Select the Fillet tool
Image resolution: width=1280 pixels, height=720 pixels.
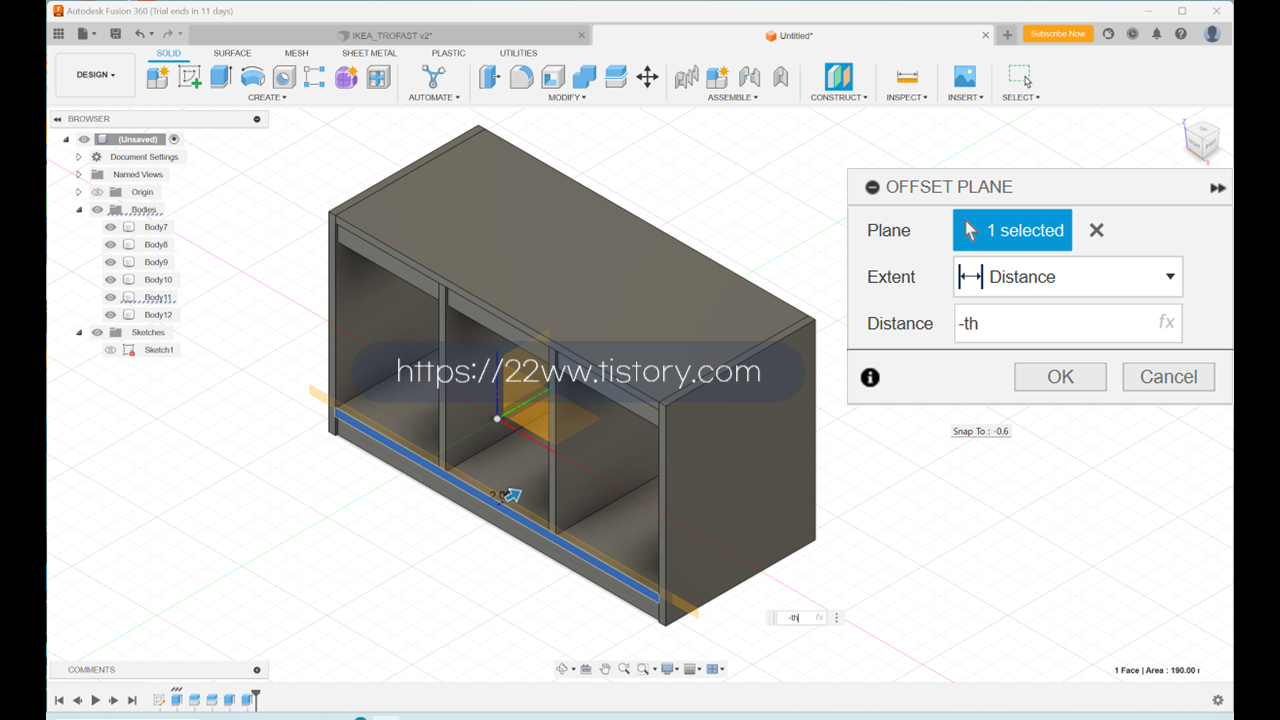[521, 77]
